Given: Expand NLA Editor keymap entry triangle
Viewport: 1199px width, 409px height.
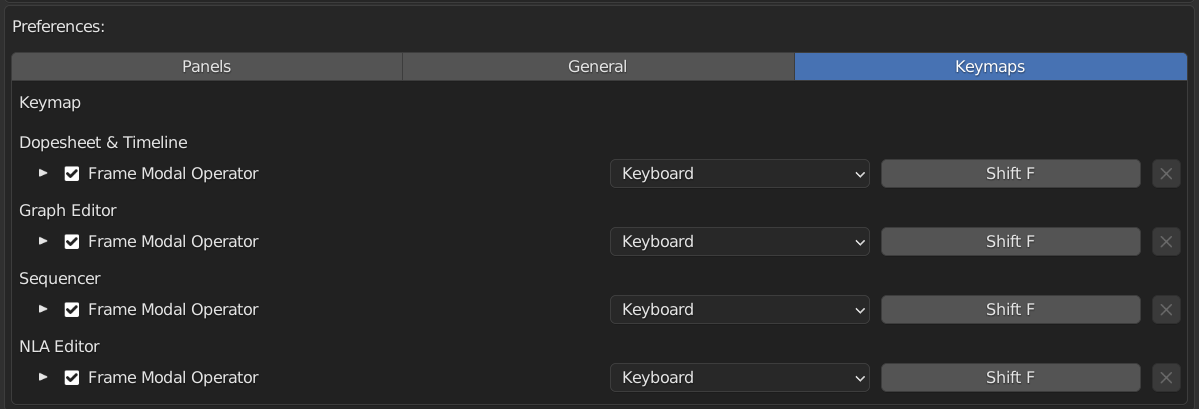Looking at the screenshot, I should coord(44,378).
